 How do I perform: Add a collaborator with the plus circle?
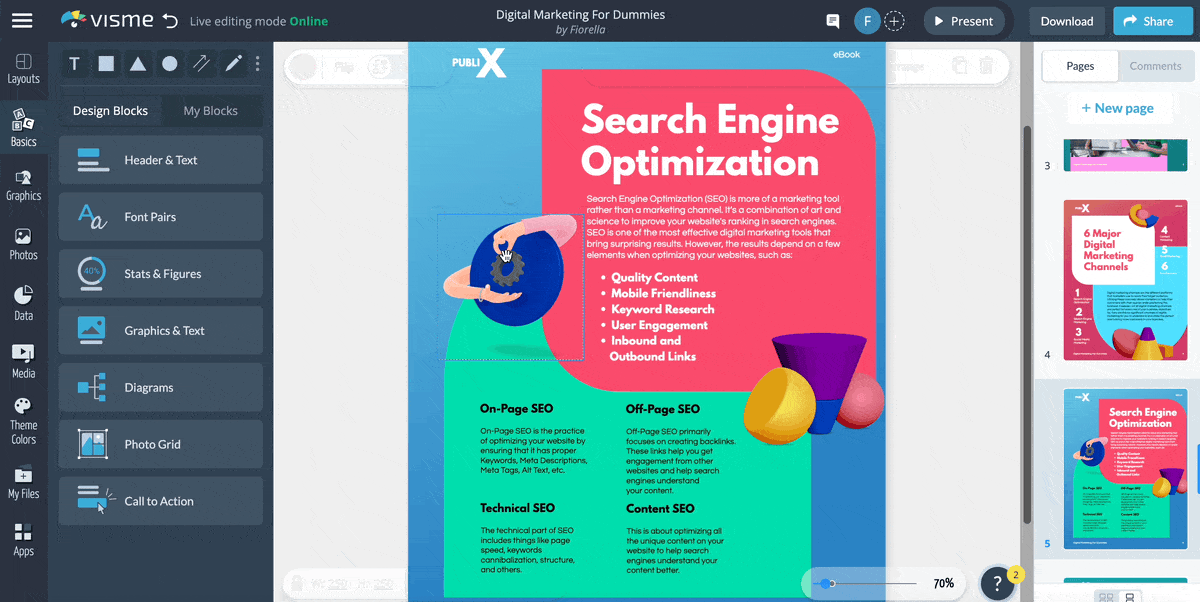coord(895,21)
